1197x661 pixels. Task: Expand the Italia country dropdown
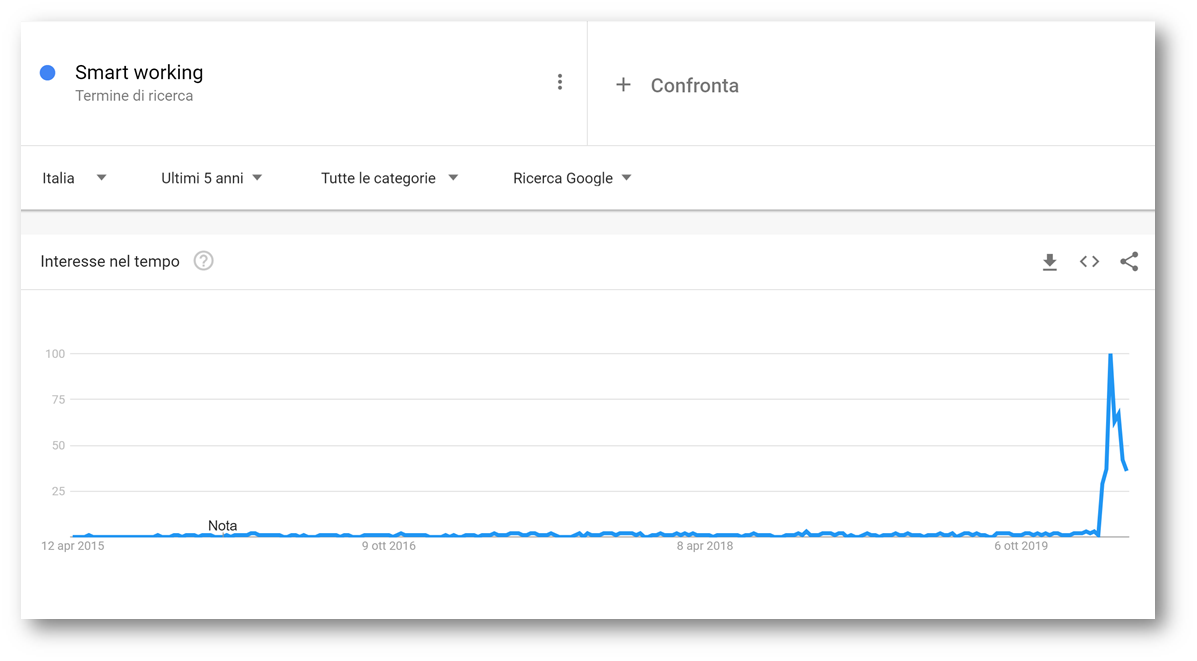[74, 178]
